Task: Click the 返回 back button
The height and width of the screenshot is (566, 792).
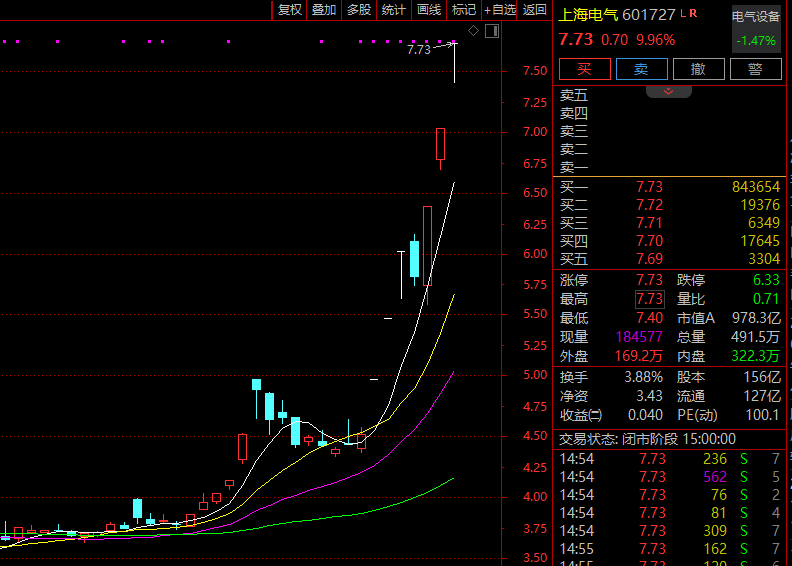Action: coord(535,10)
